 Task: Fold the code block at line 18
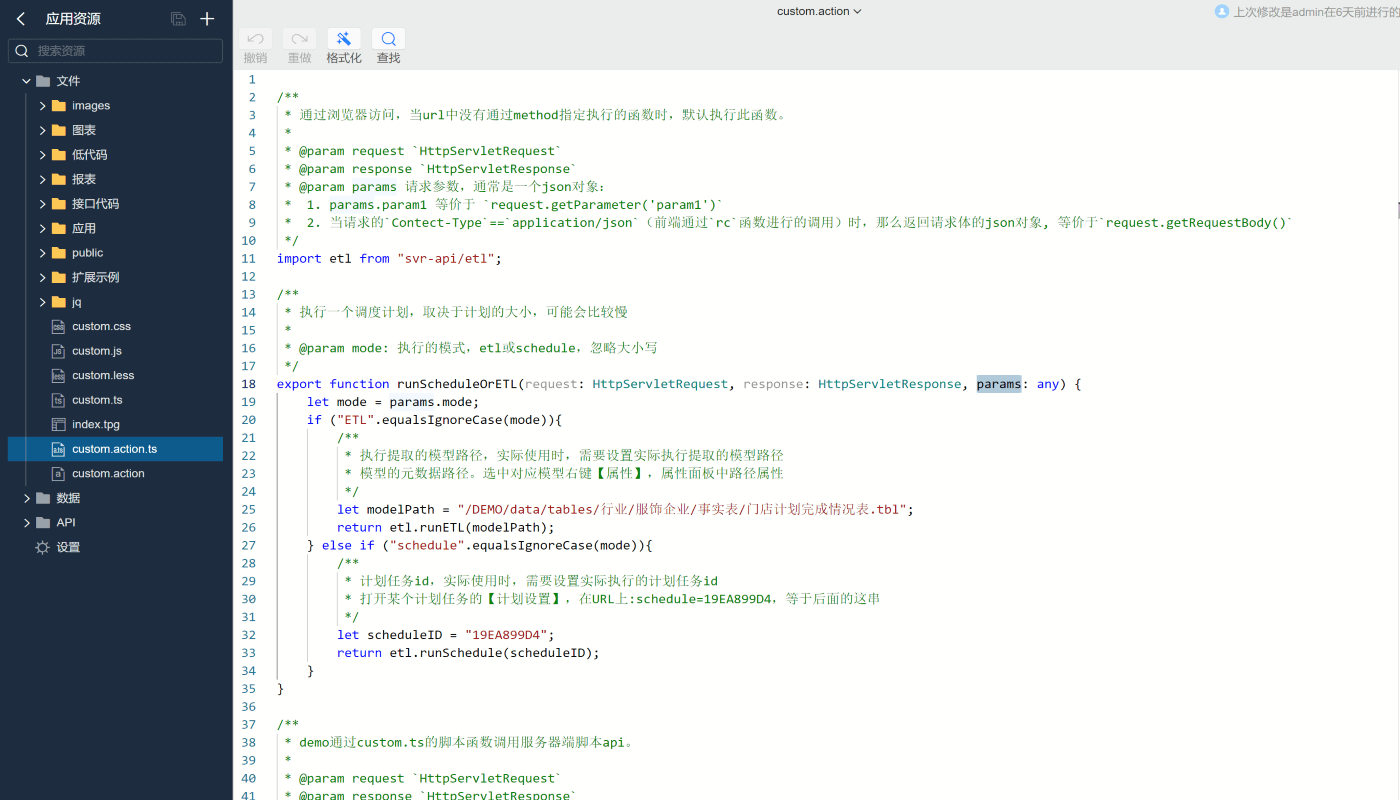point(268,384)
